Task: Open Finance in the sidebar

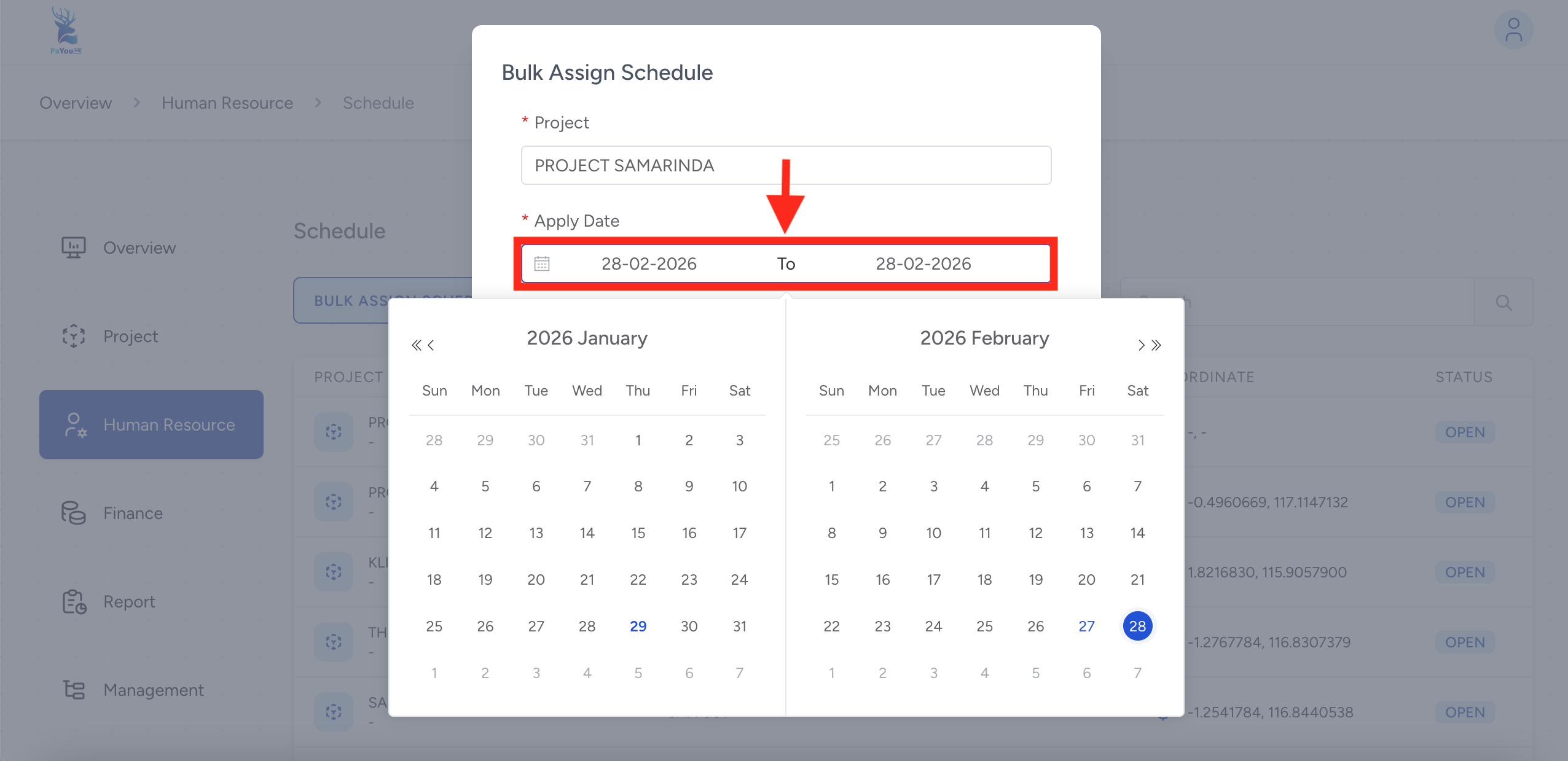Action: [133, 513]
